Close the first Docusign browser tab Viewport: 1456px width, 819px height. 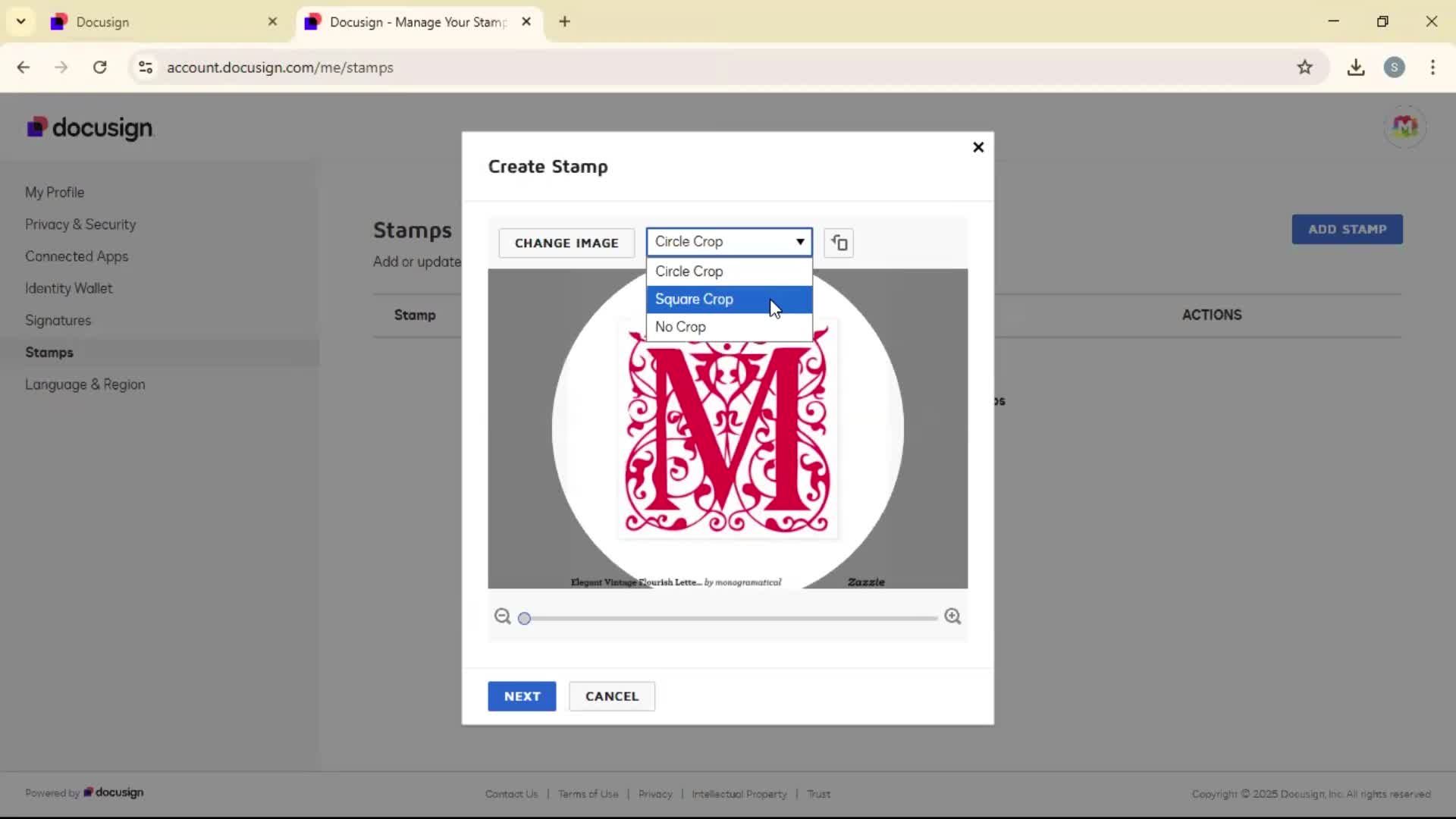pos(273,22)
